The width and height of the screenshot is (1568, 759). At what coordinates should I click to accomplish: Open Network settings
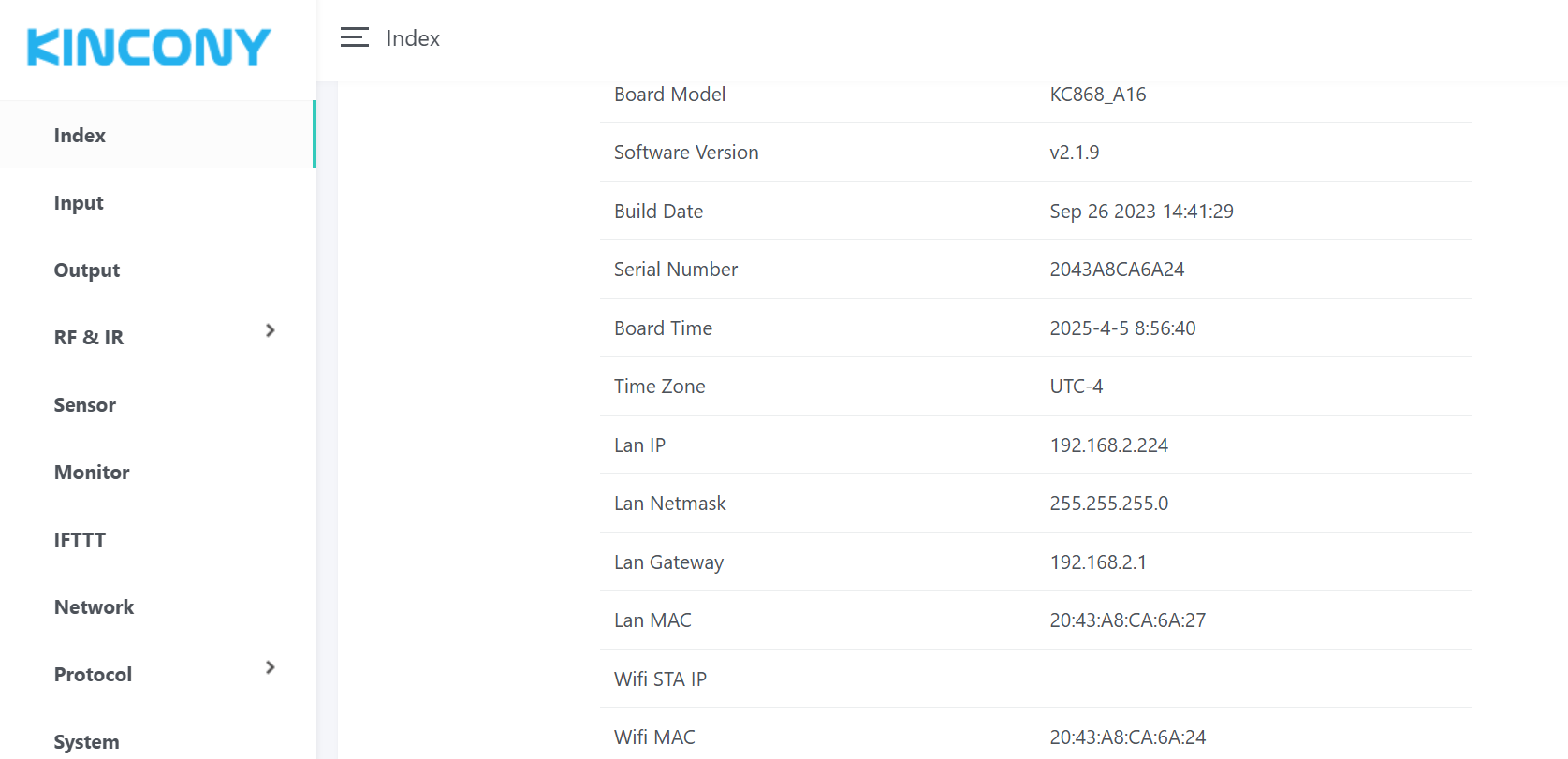coord(95,607)
